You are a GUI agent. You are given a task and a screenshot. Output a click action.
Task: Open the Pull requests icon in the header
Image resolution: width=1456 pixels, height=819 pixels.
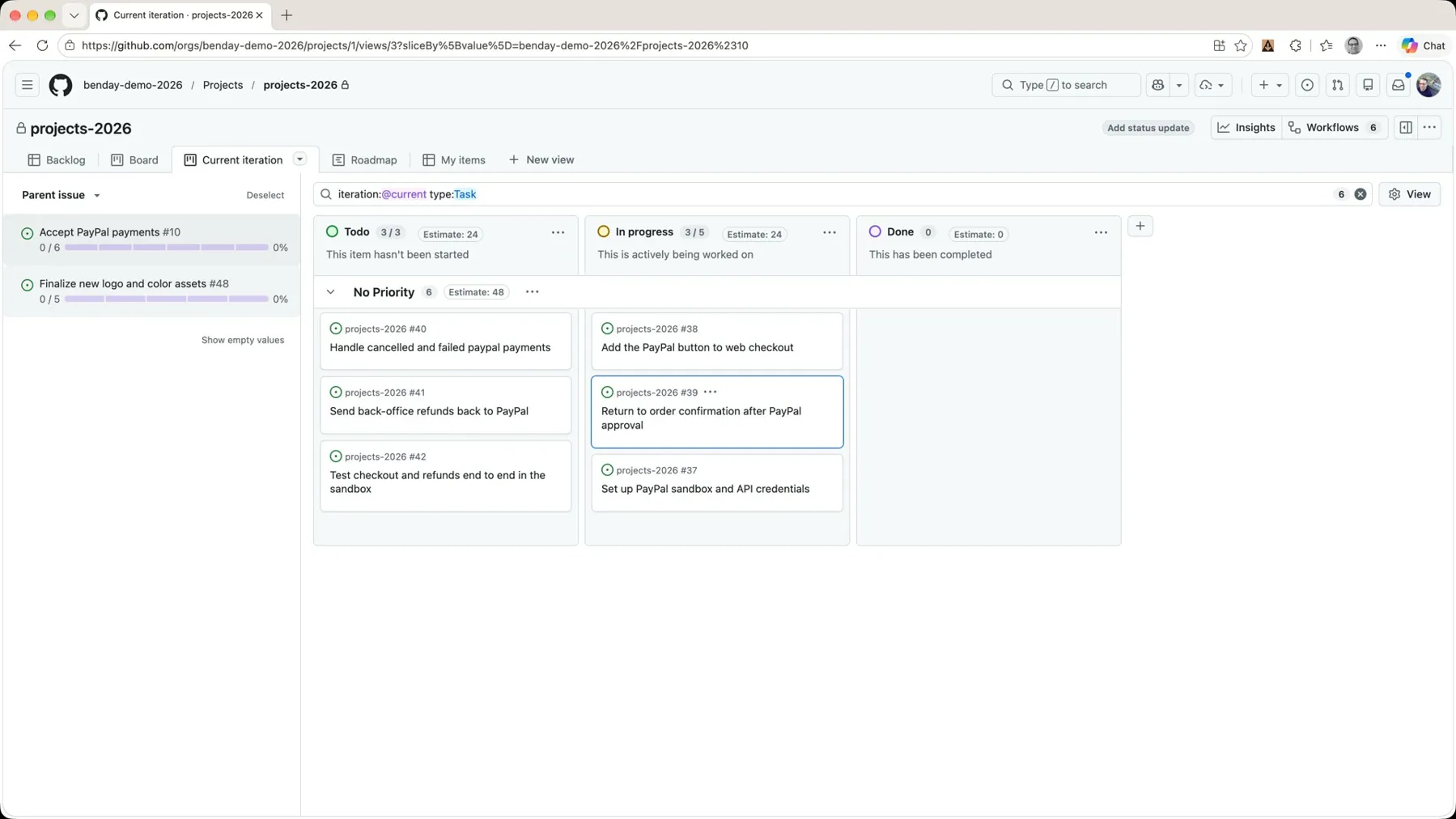(1338, 85)
